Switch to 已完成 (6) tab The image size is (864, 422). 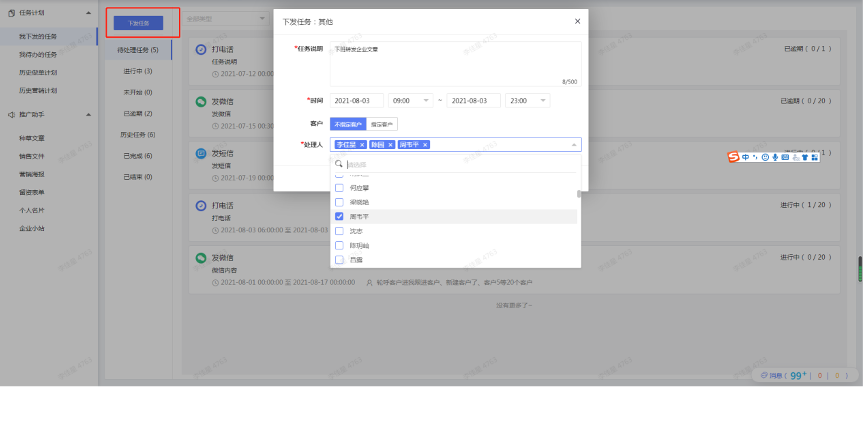[138, 156]
